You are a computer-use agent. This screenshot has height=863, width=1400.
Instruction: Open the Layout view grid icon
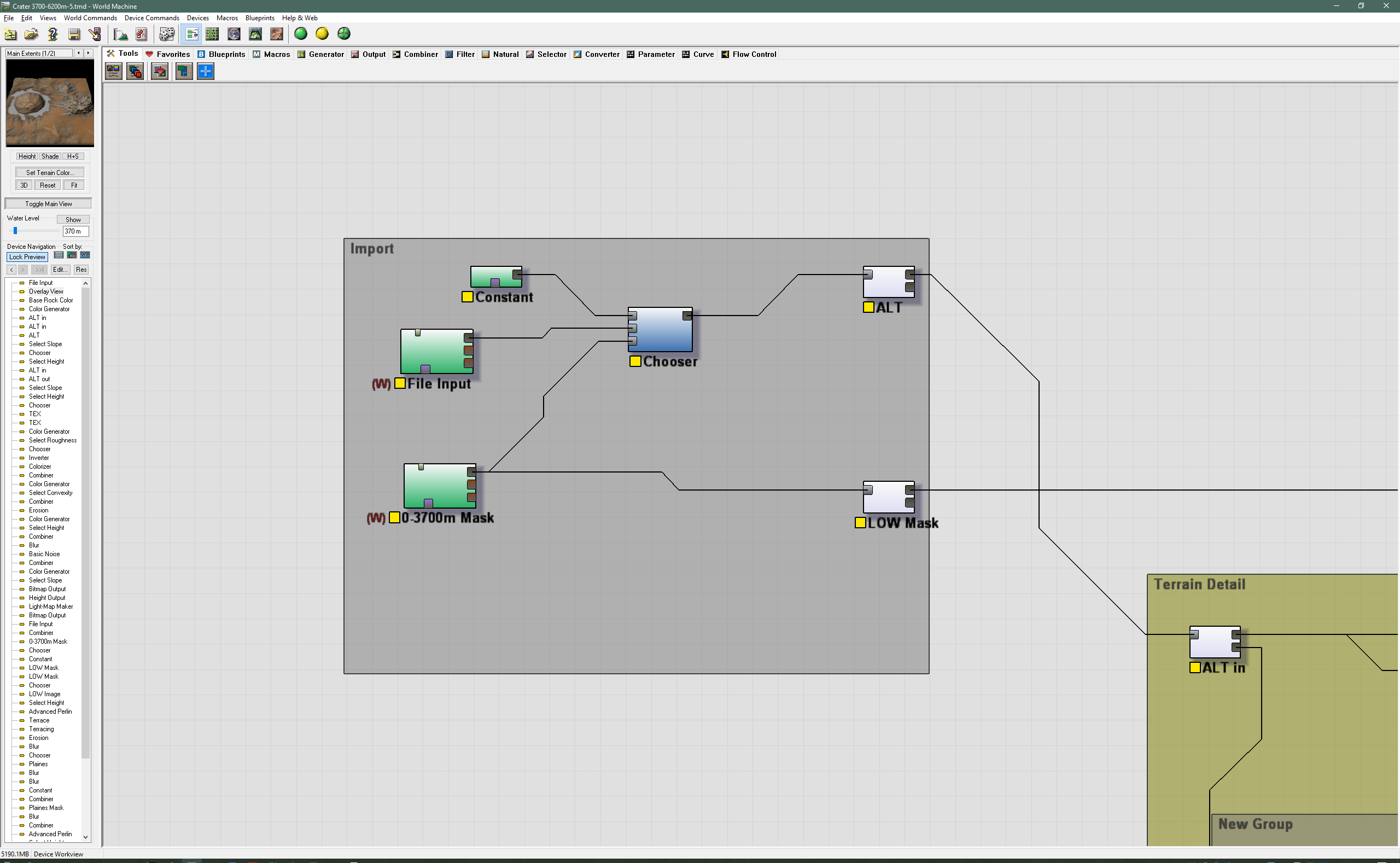click(212, 34)
